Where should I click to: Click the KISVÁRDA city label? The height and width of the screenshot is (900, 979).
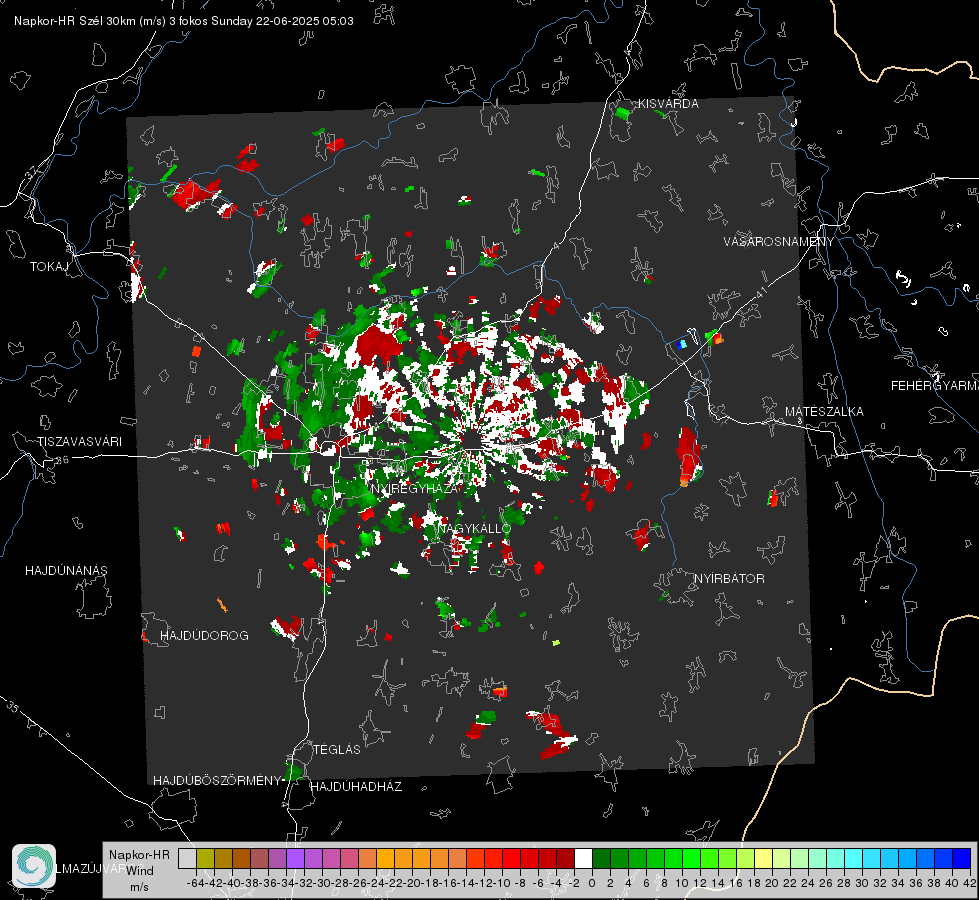coord(668,104)
